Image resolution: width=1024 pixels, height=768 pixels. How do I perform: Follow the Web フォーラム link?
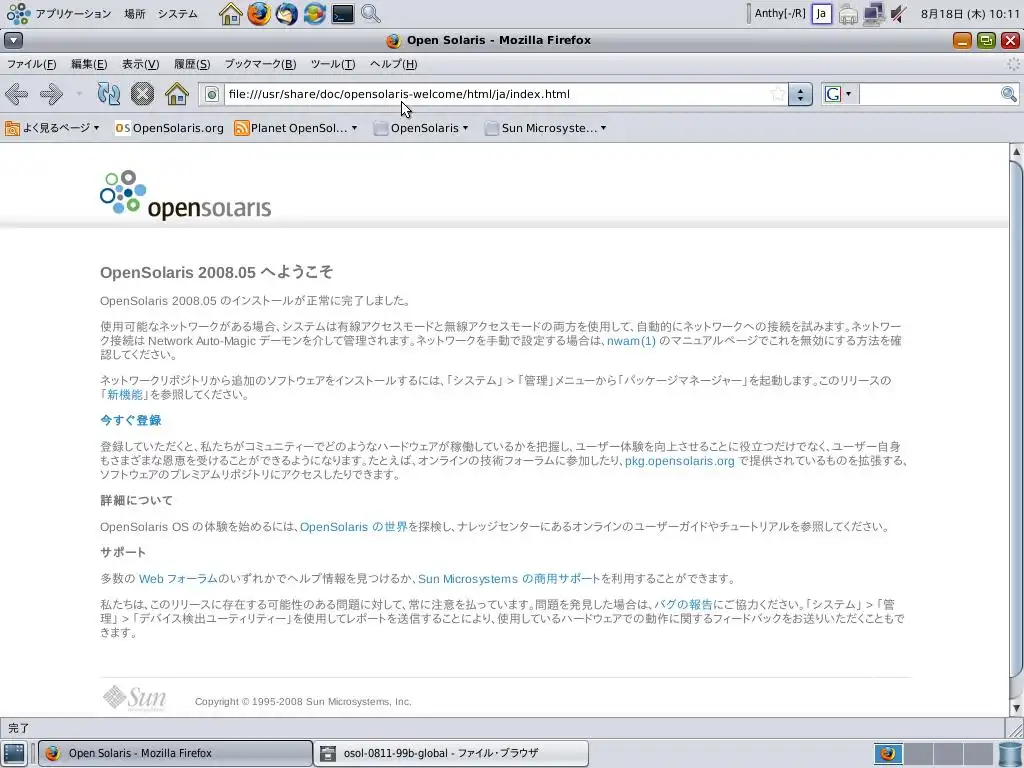178,579
